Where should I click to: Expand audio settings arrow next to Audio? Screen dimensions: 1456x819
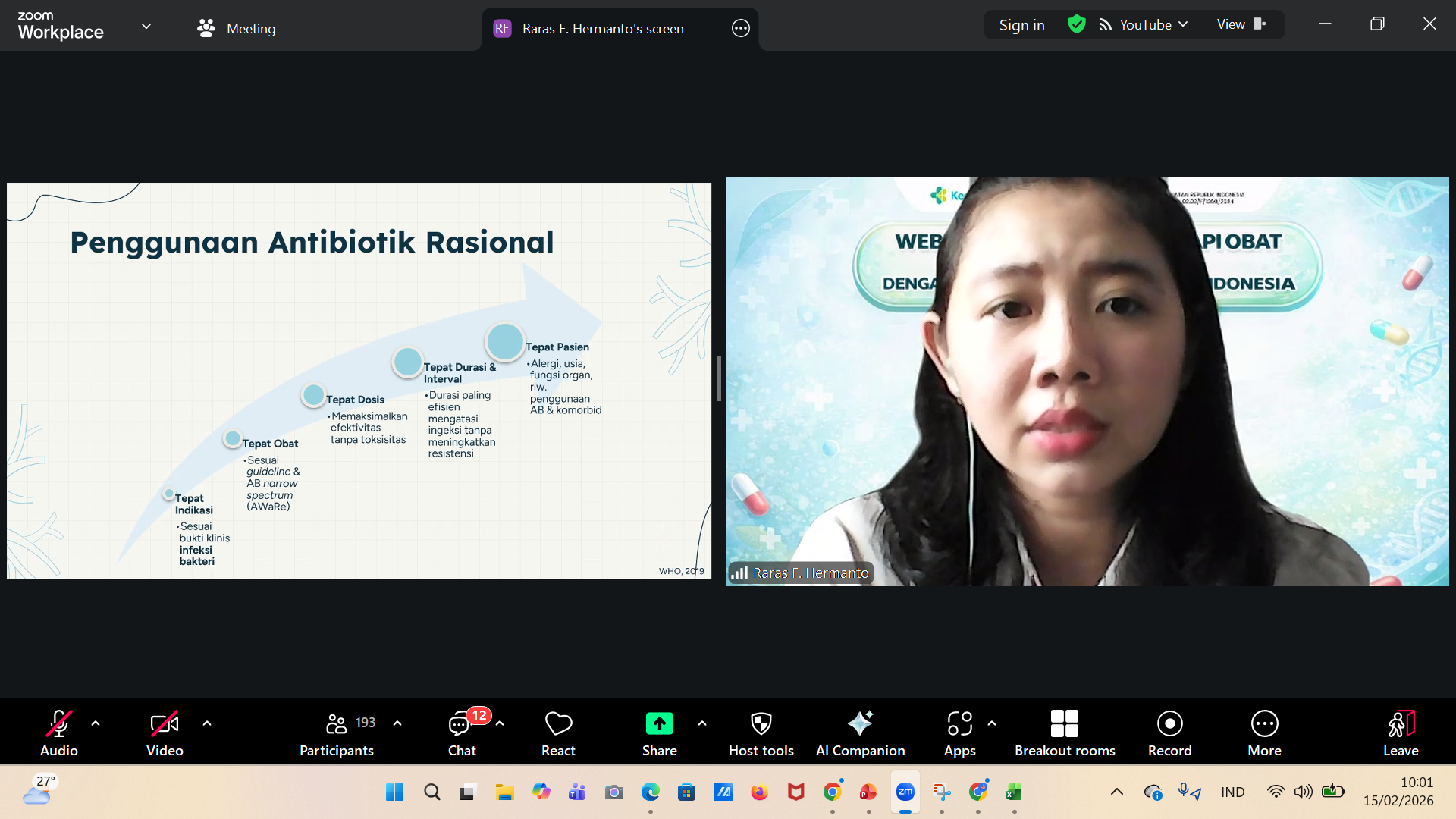(x=96, y=723)
